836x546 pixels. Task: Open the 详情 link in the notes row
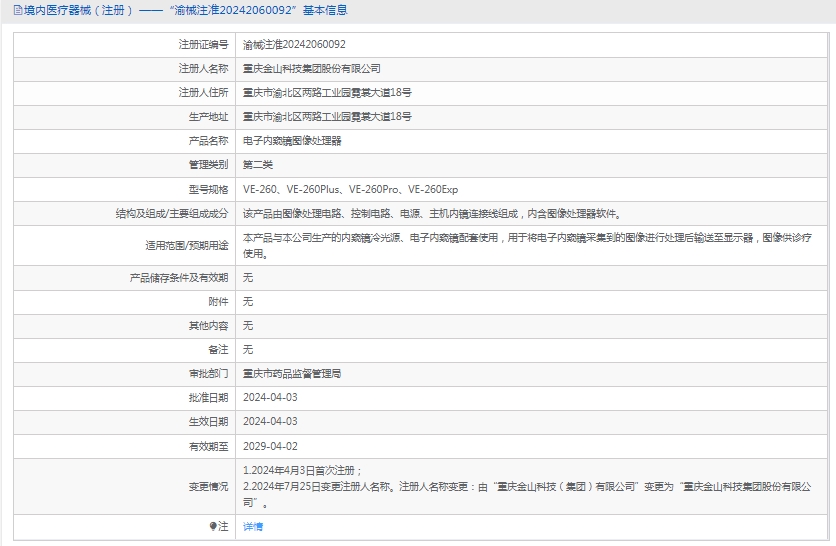tap(253, 526)
